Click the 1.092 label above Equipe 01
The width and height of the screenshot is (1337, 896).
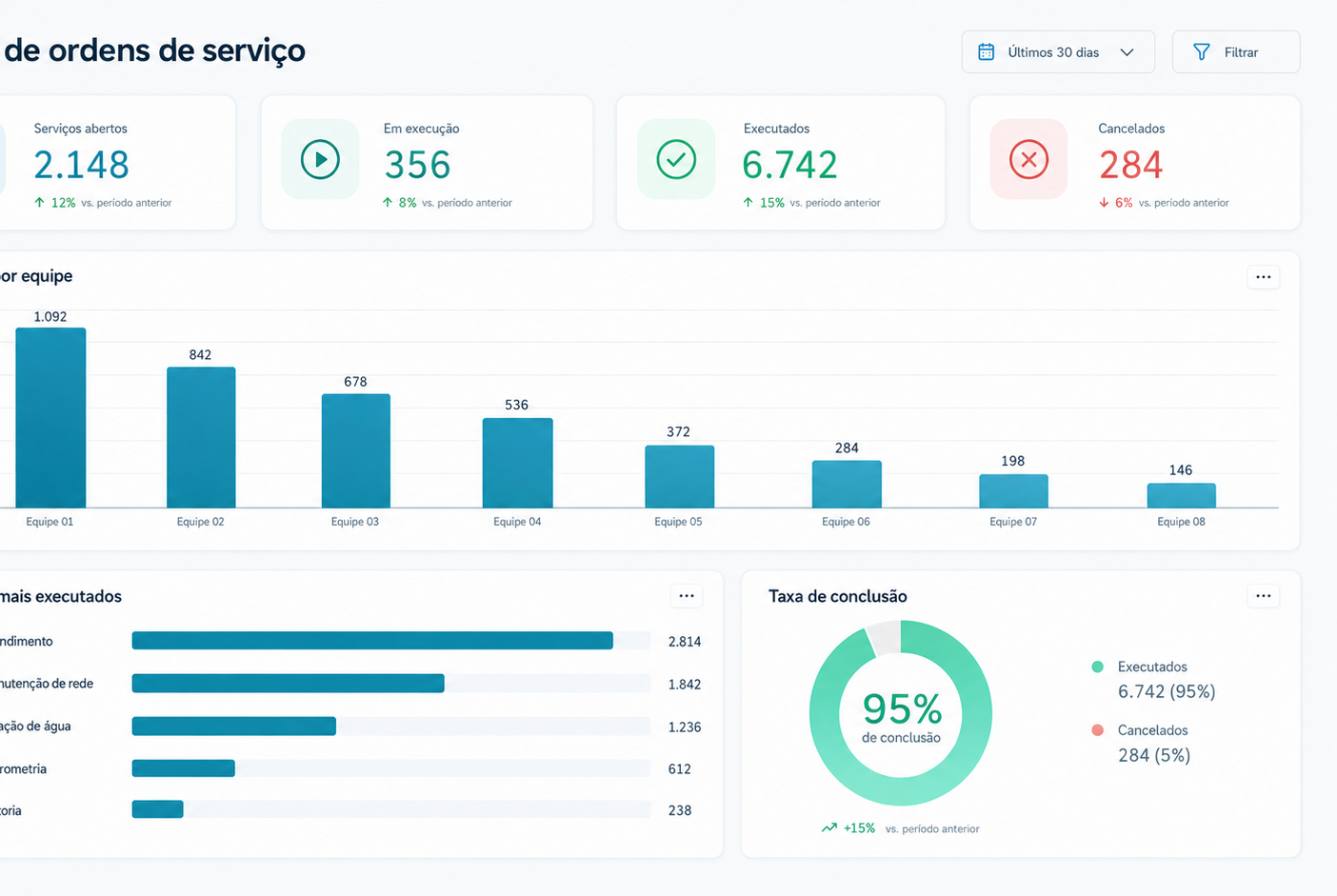[50, 317]
